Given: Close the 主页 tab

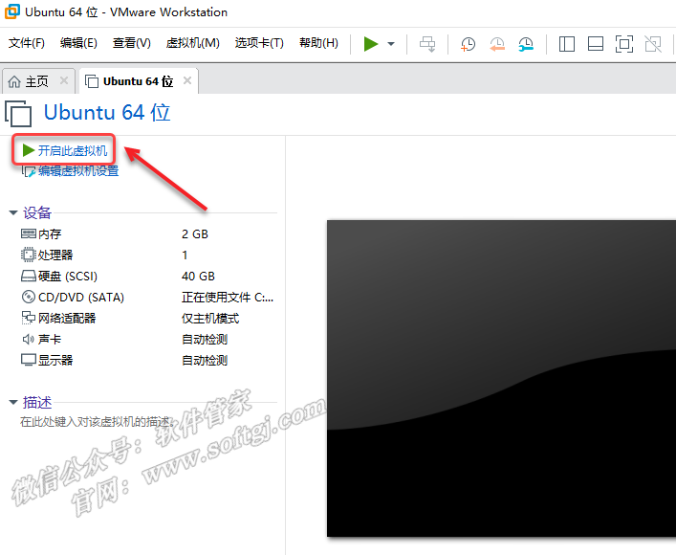Looking at the screenshot, I should (x=64, y=81).
